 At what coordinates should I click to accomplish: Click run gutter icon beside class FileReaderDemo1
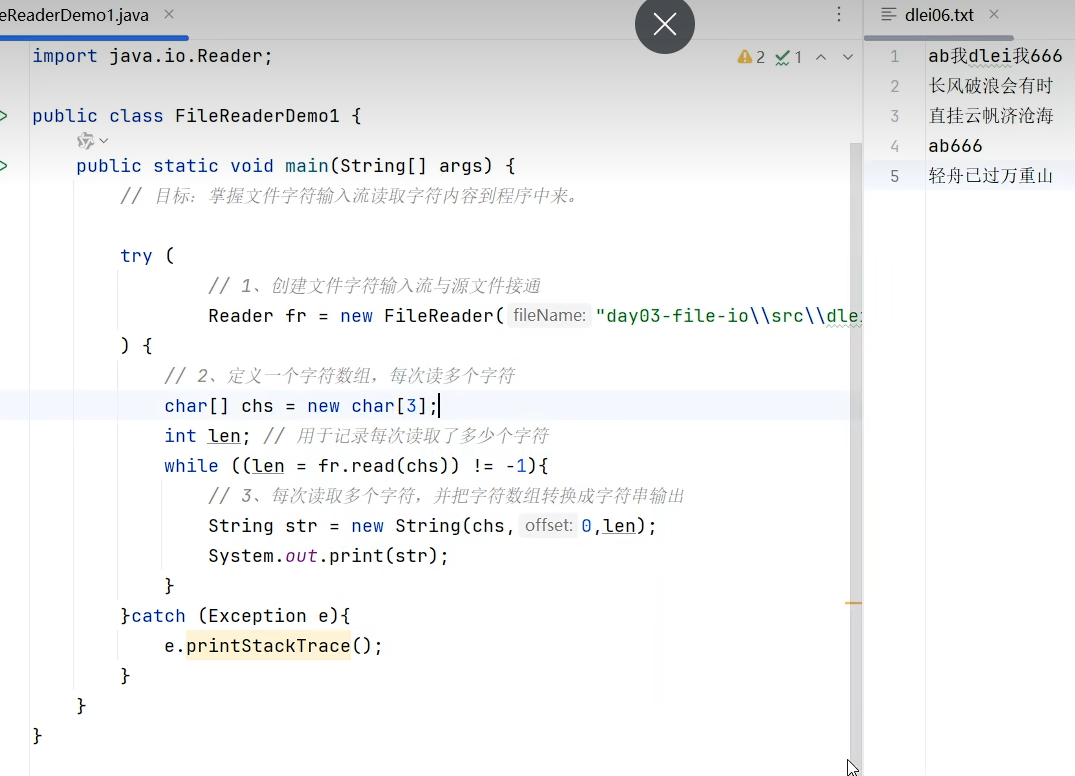point(3,116)
